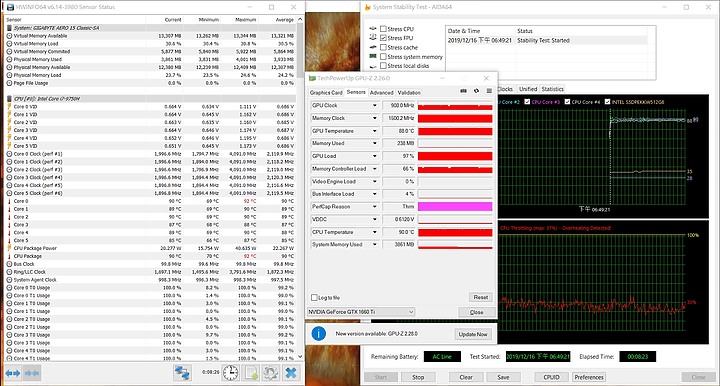Open Advanced tab in GPU-Z
The width and height of the screenshot is (720, 386).
382,93
